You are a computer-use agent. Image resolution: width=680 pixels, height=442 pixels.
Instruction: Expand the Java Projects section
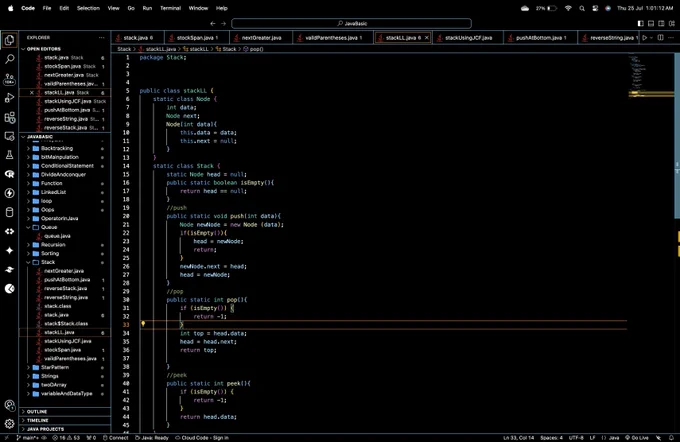65,429
